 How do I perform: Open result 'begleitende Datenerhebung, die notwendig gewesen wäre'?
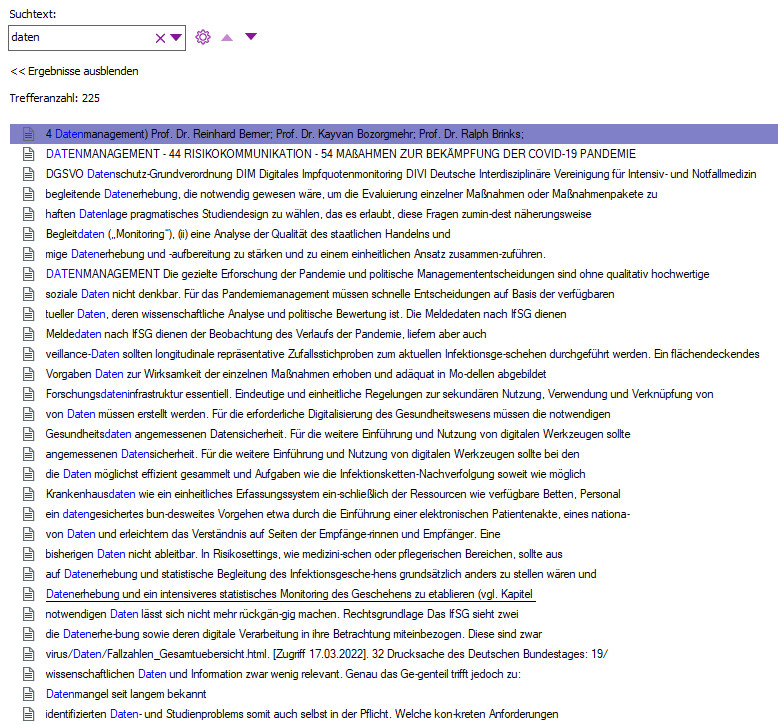[x=351, y=194]
